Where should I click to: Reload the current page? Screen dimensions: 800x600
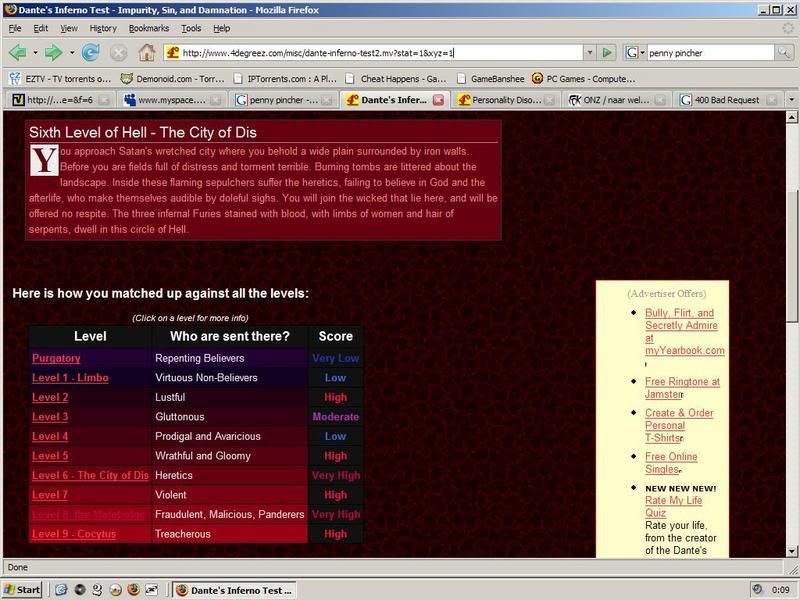pos(91,52)
